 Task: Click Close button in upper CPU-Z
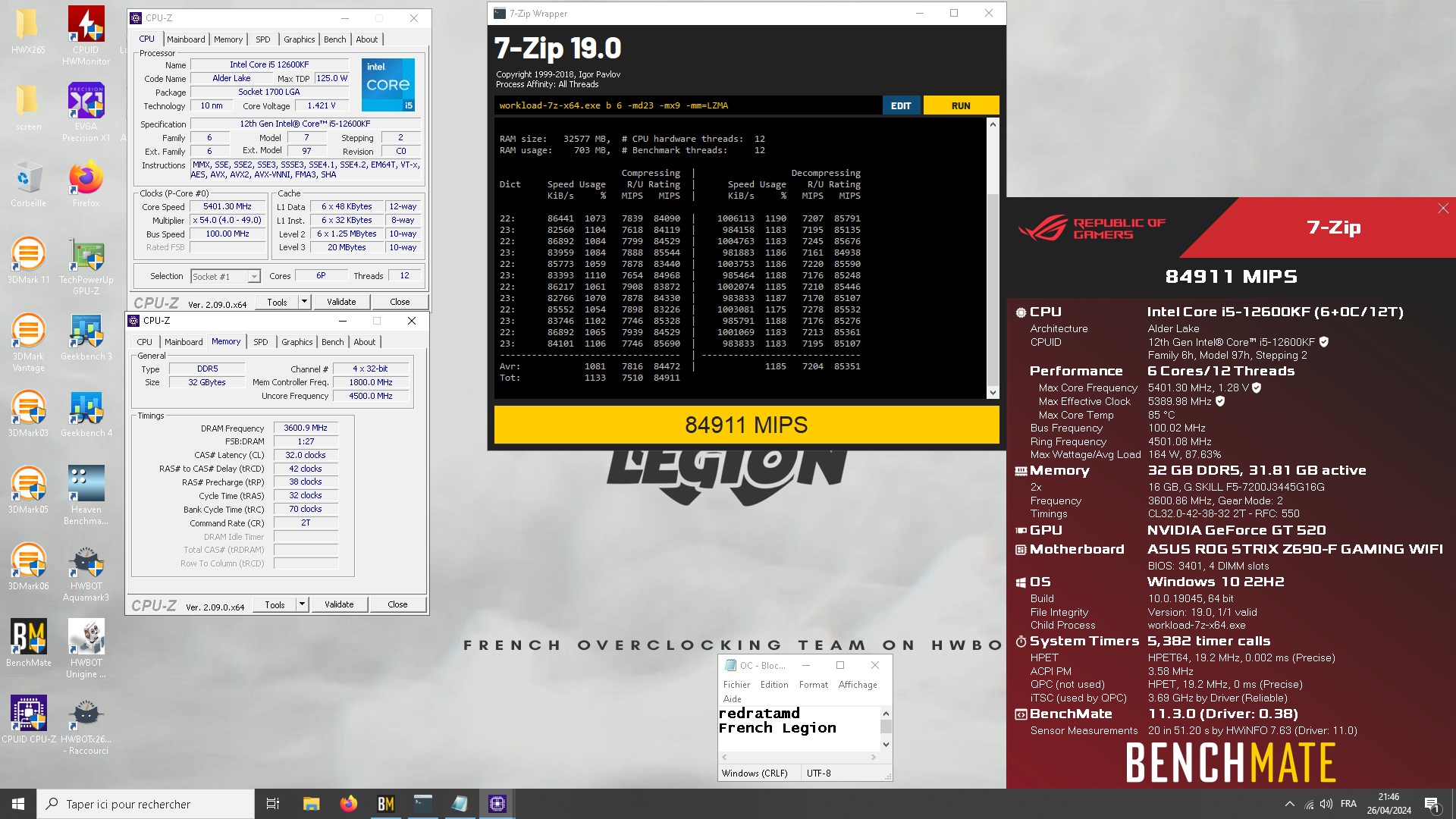tap(400, 302)
